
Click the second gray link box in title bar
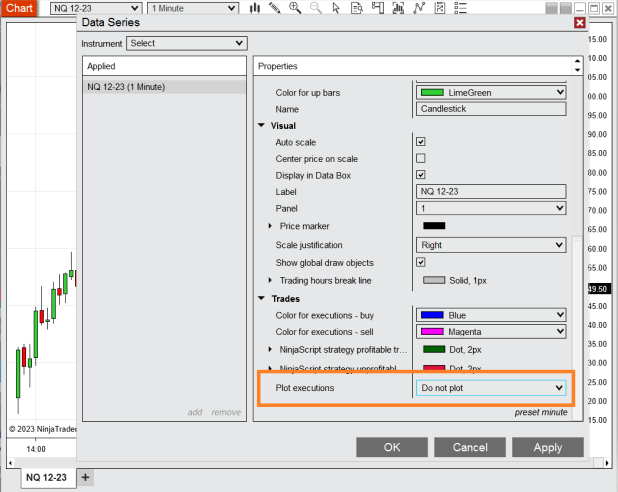[x=566, y=8]
